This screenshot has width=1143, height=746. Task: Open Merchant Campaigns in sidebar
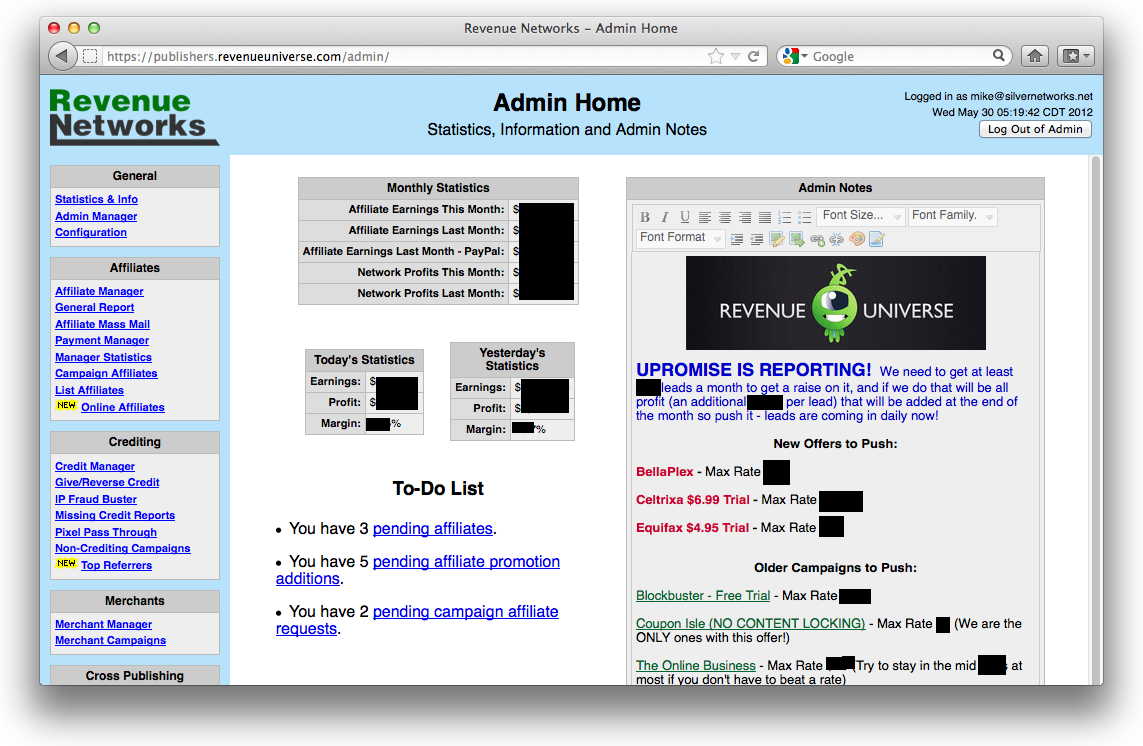[110, 640]
